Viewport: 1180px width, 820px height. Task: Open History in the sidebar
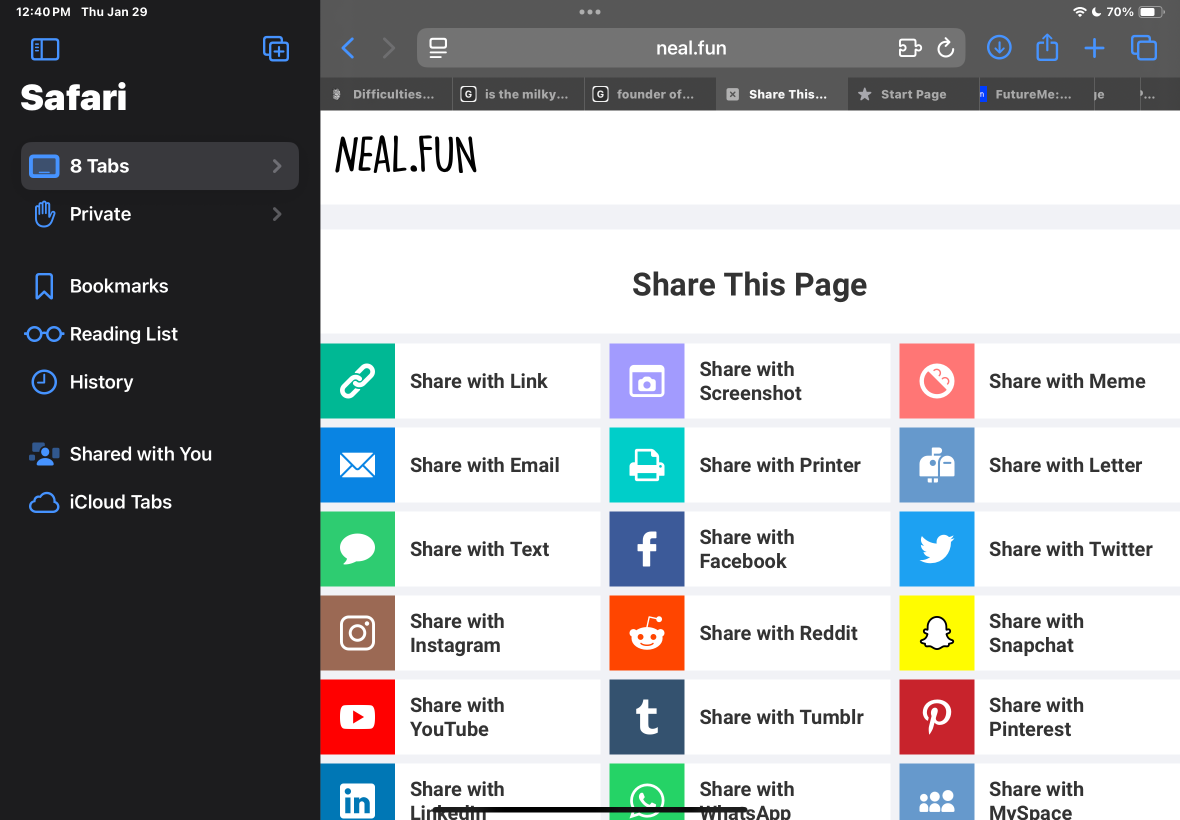83,382
